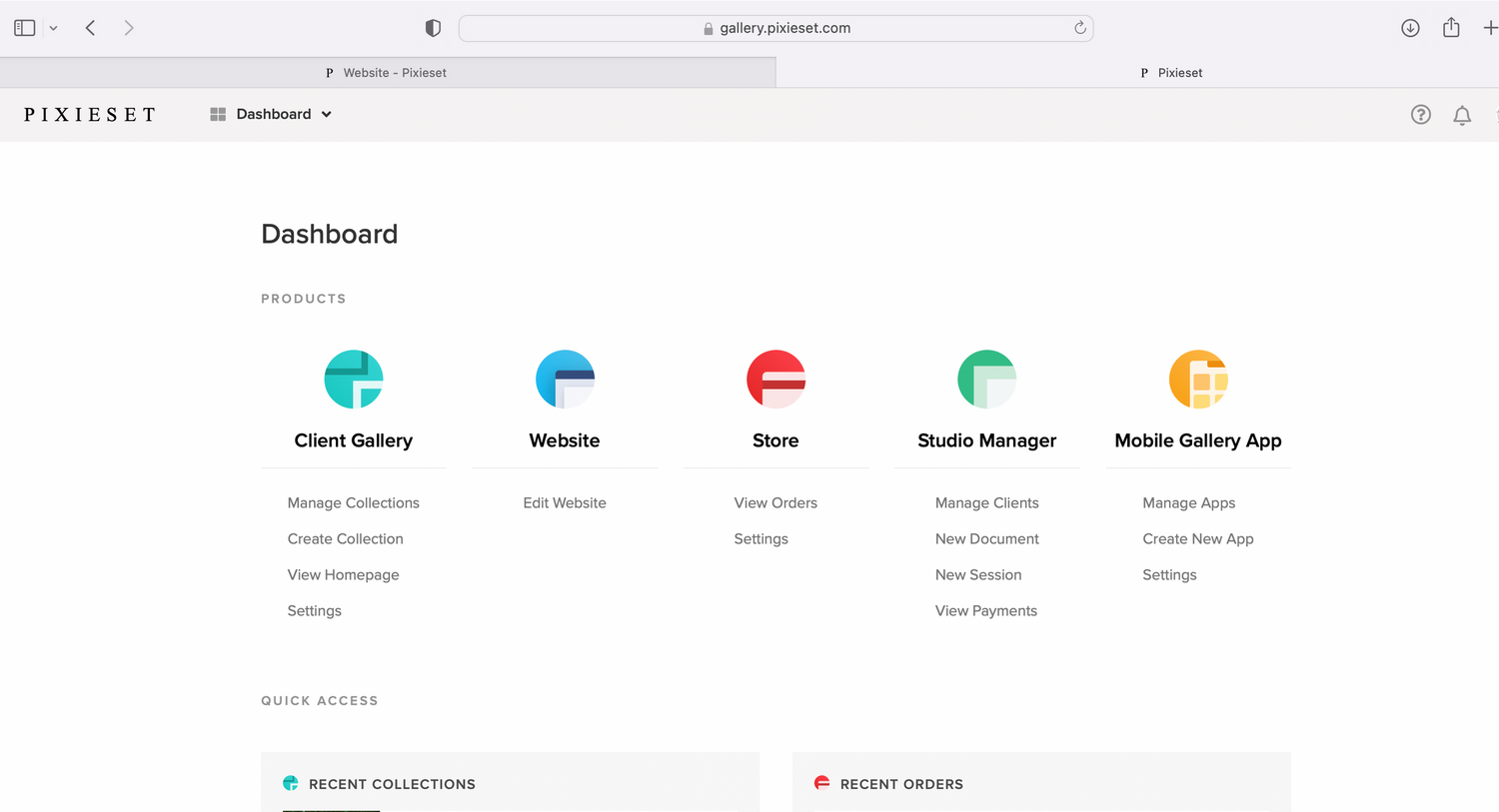Click the Mobile Gallery App heading
The image size is (1499, 812).
[x=1198, y=440]
